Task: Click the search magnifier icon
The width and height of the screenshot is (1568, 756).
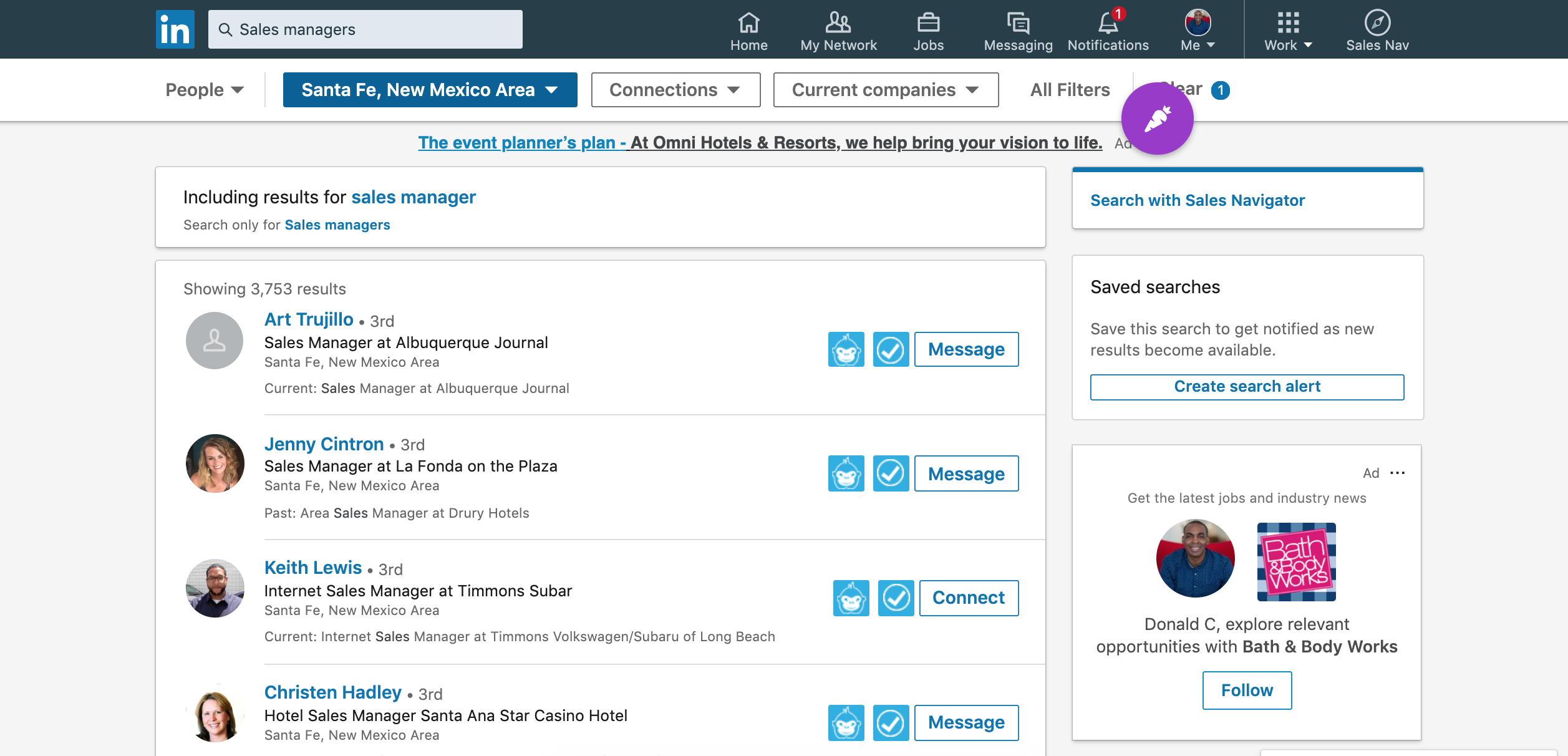Action: coord(225,29)
